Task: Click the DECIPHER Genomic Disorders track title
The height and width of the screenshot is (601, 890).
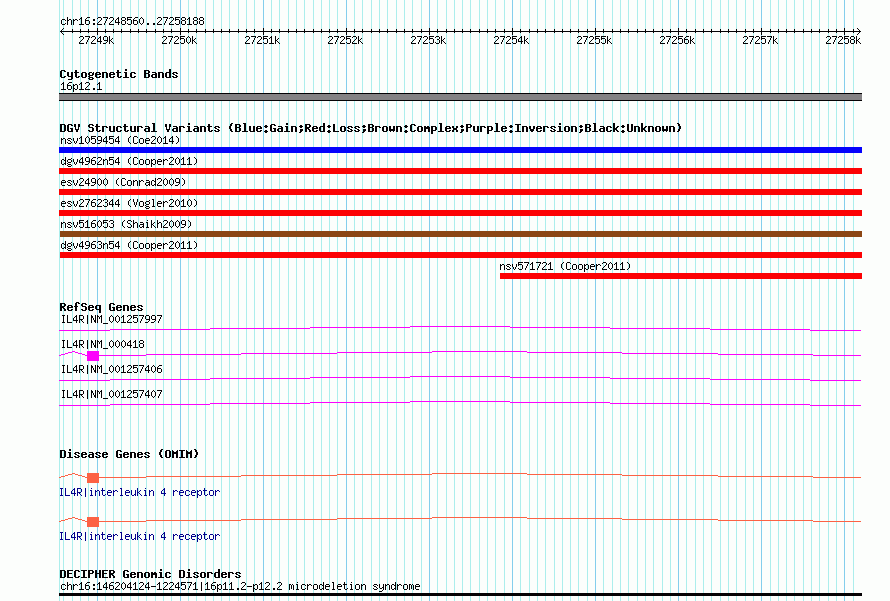Action: pos(150,574)
